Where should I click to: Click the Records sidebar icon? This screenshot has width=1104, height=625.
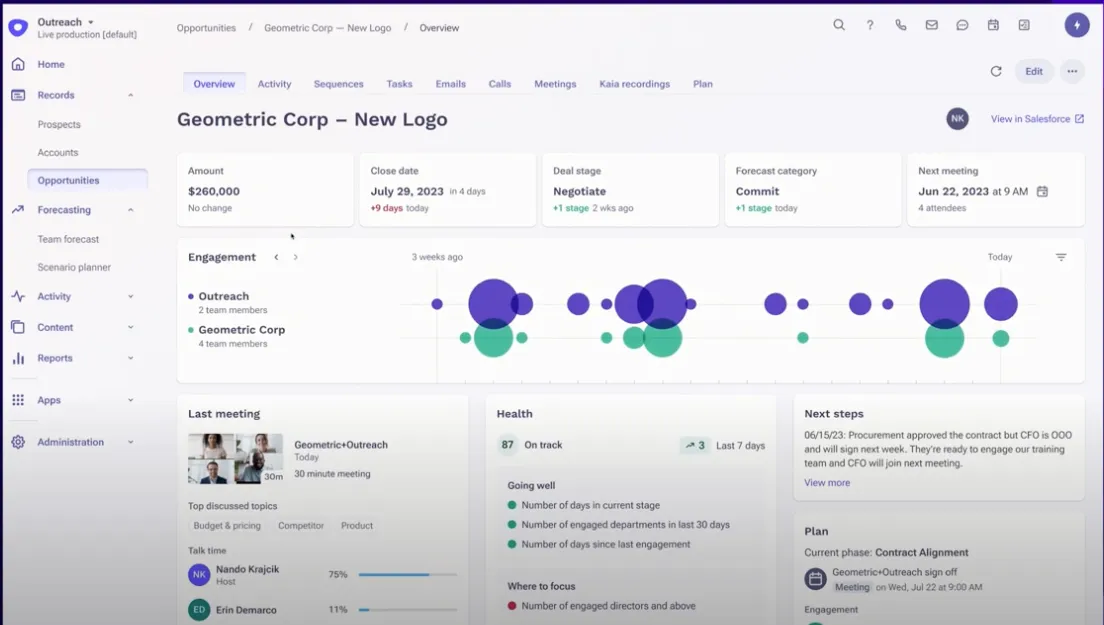[x=18, y=95]
